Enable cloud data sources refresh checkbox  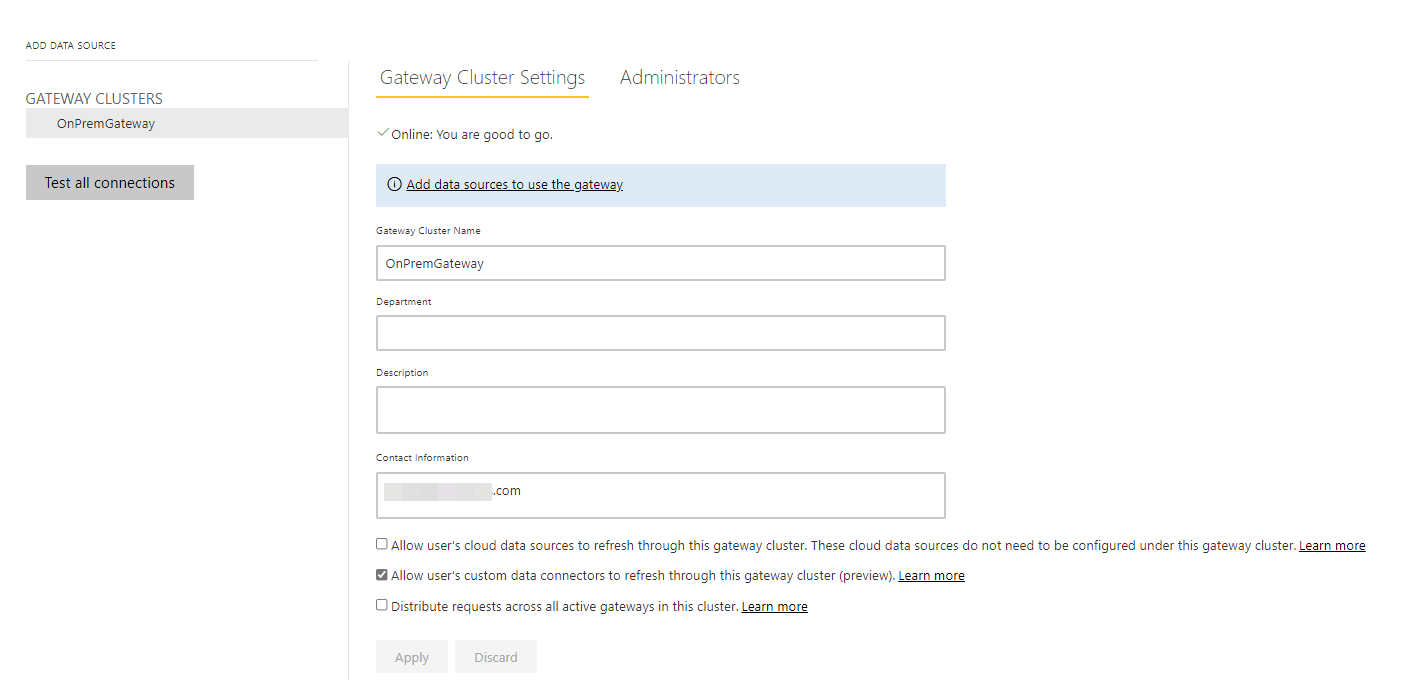(x=382, y=544)
